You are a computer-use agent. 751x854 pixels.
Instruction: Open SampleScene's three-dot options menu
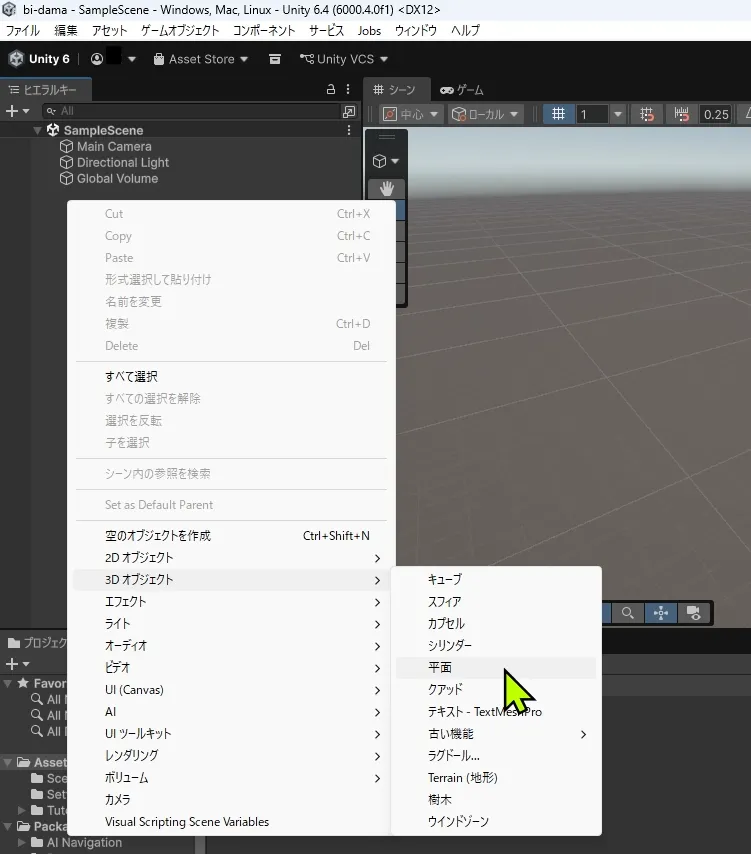(348, 130)
